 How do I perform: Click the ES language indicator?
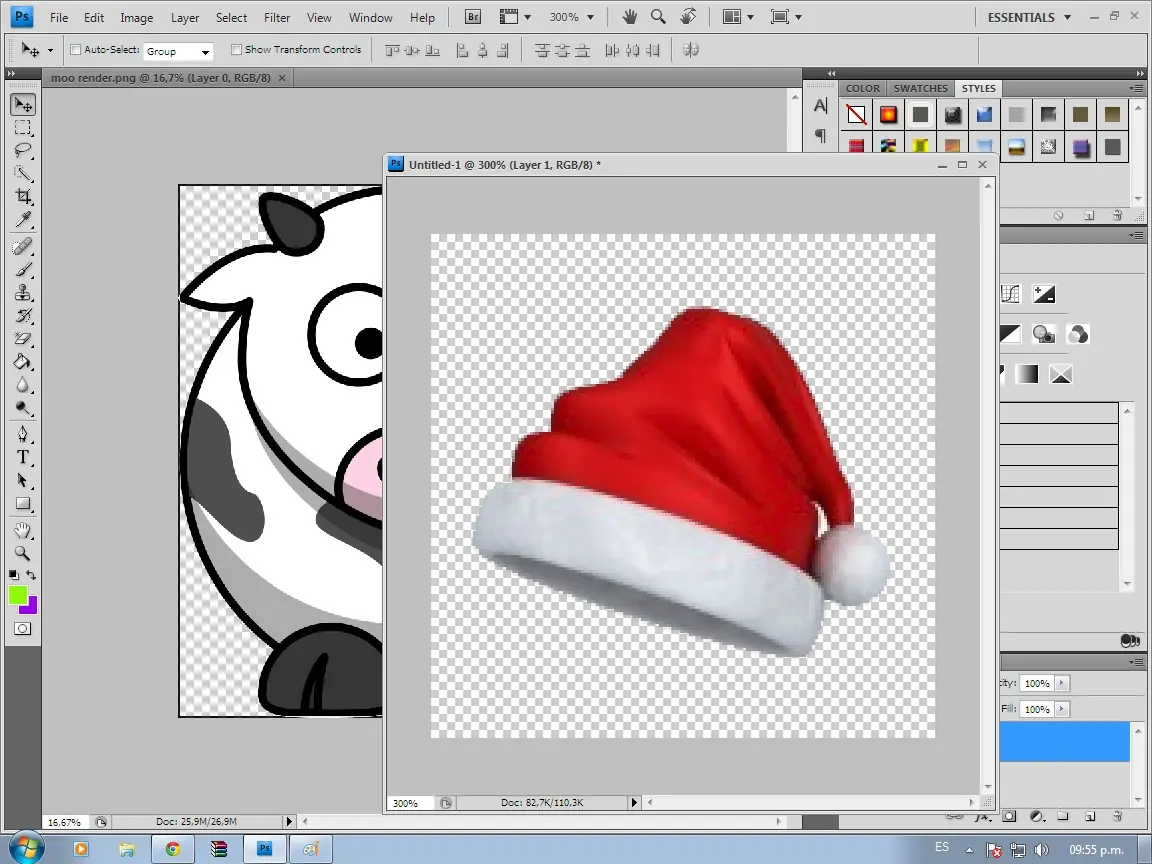[x=942, y=847]
